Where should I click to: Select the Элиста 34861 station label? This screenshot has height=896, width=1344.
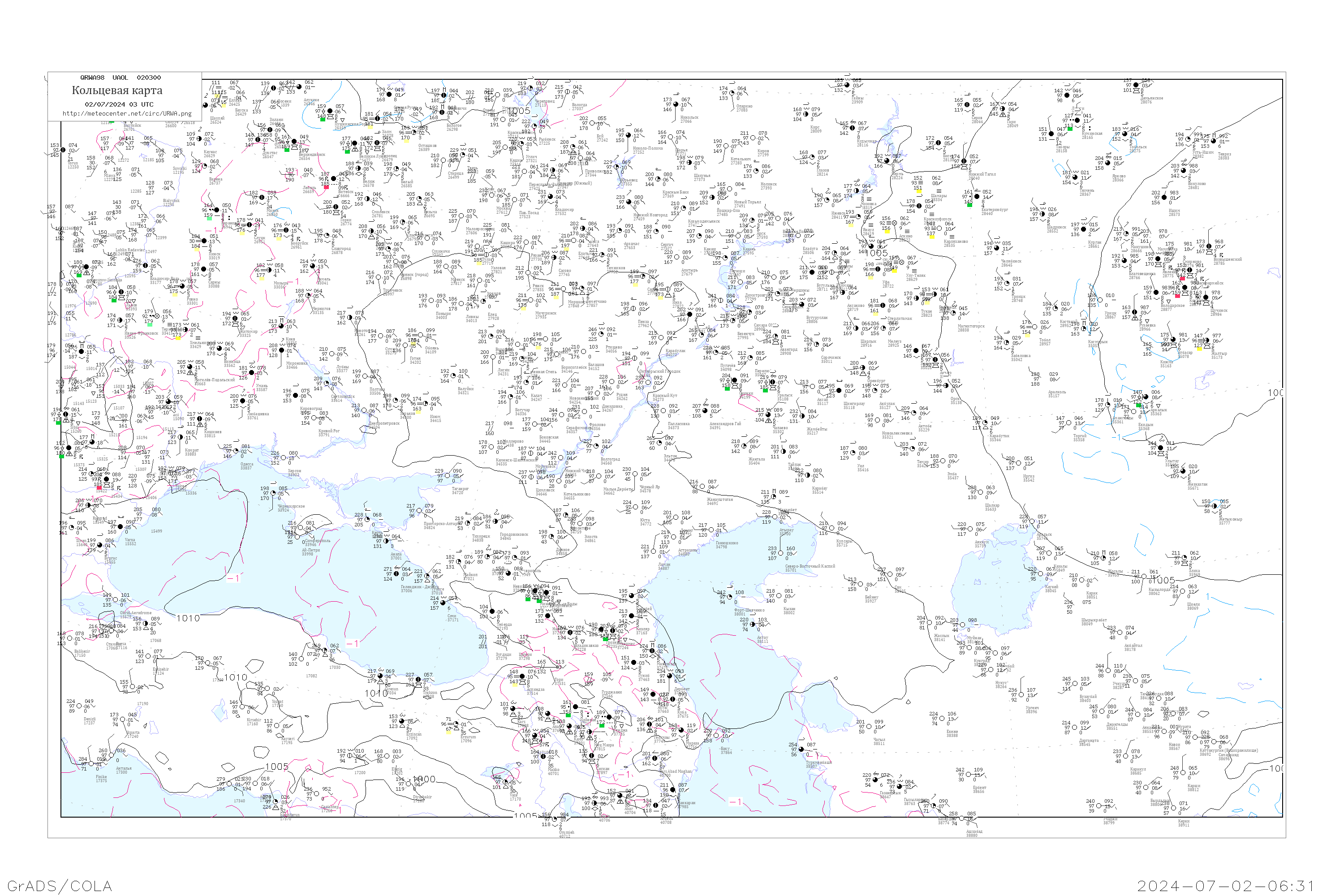click(x=590, y=538)
